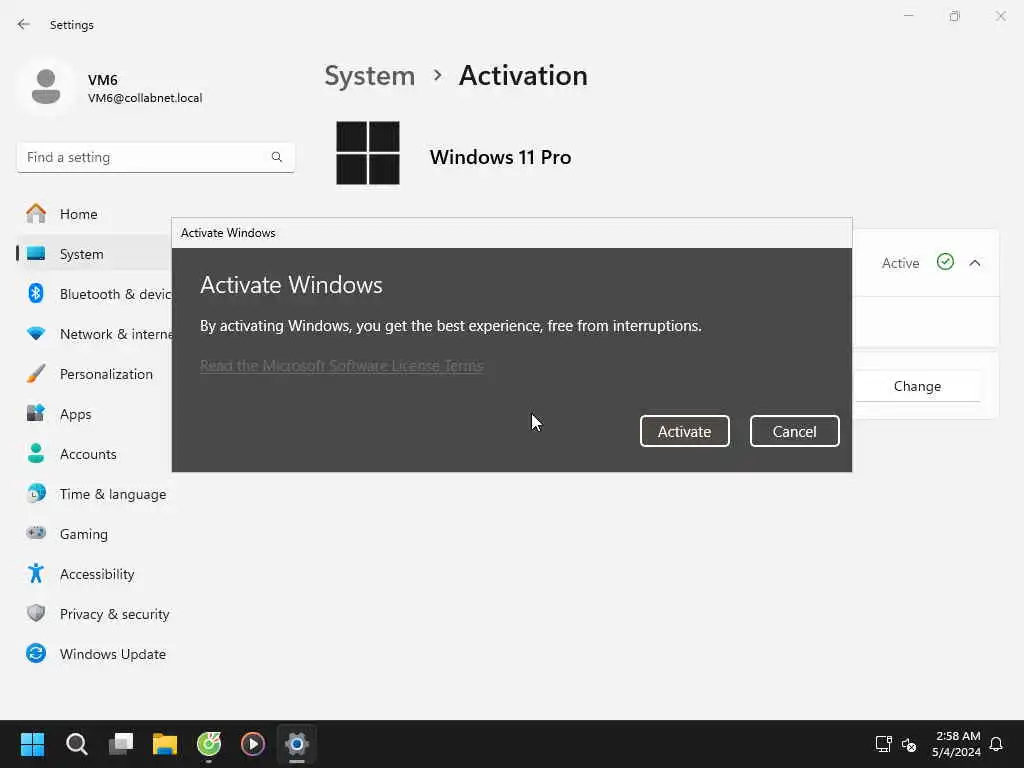Image resolution: width=1024 pixels, height=768 pixels.
Task: Cancel the Activate Windows dialog
Action: 794,431
